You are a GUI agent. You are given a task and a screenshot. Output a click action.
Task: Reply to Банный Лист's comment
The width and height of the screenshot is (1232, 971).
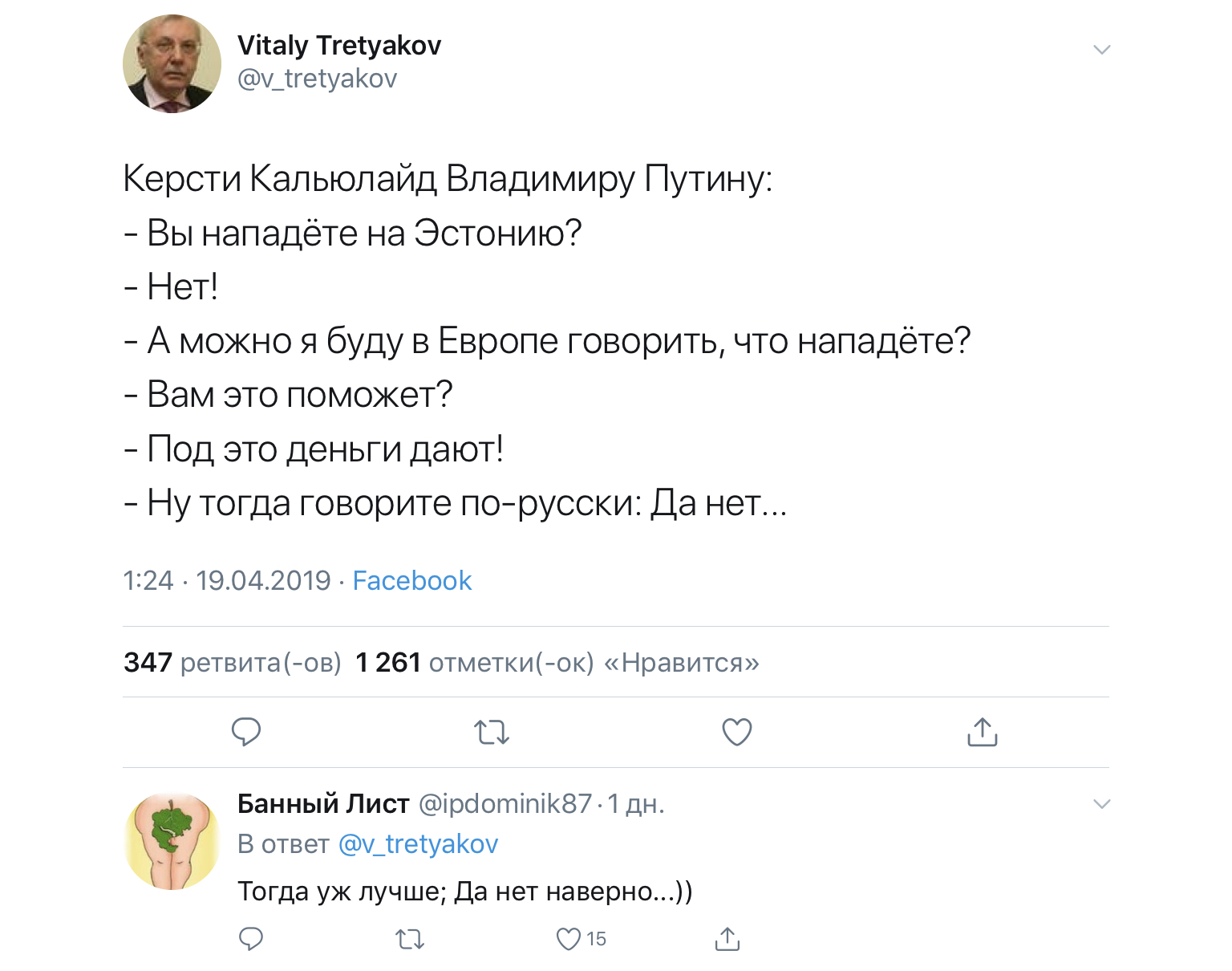251,939
